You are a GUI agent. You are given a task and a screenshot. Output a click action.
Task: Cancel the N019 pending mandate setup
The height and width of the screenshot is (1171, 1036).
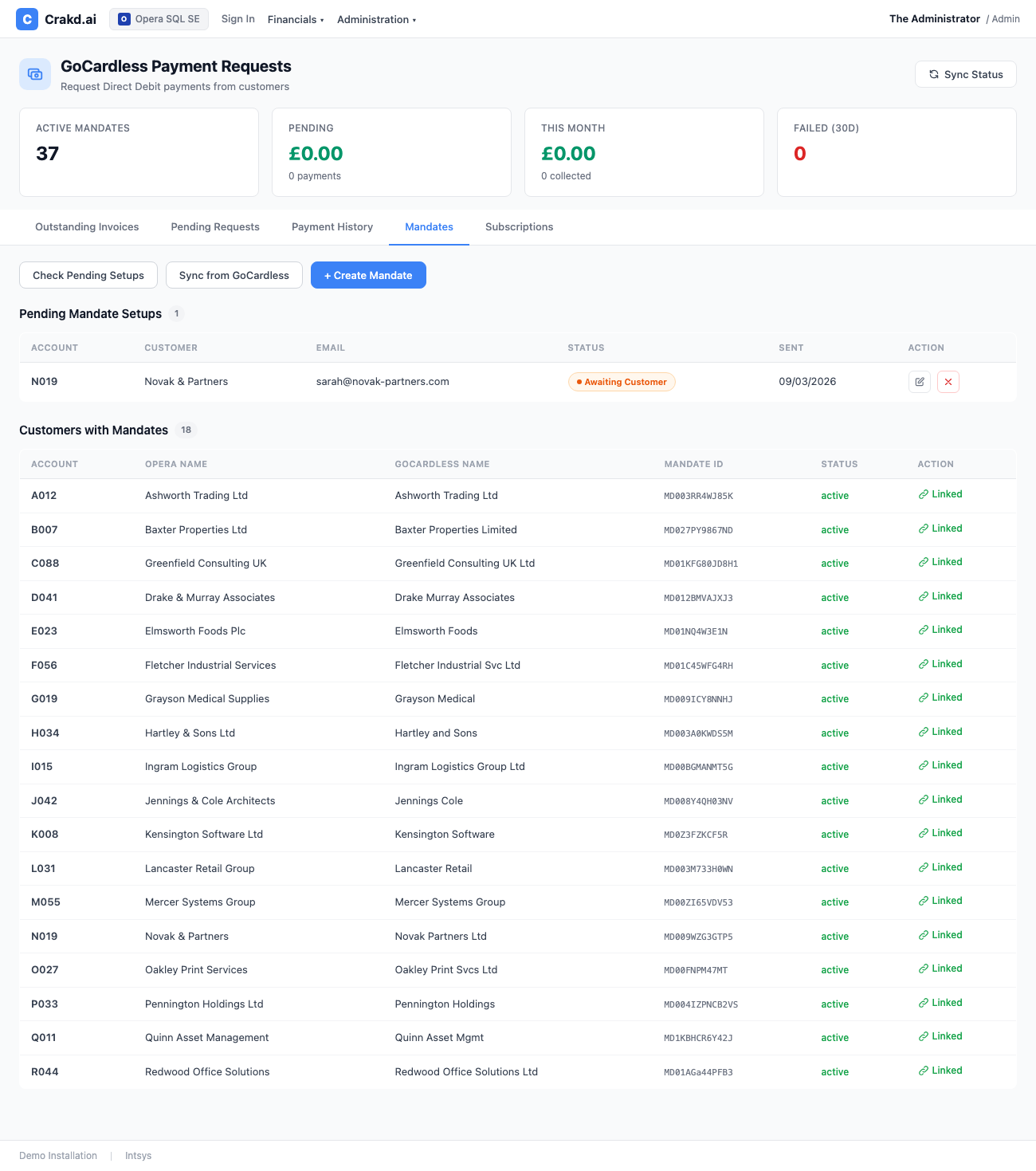coord(948,382)
